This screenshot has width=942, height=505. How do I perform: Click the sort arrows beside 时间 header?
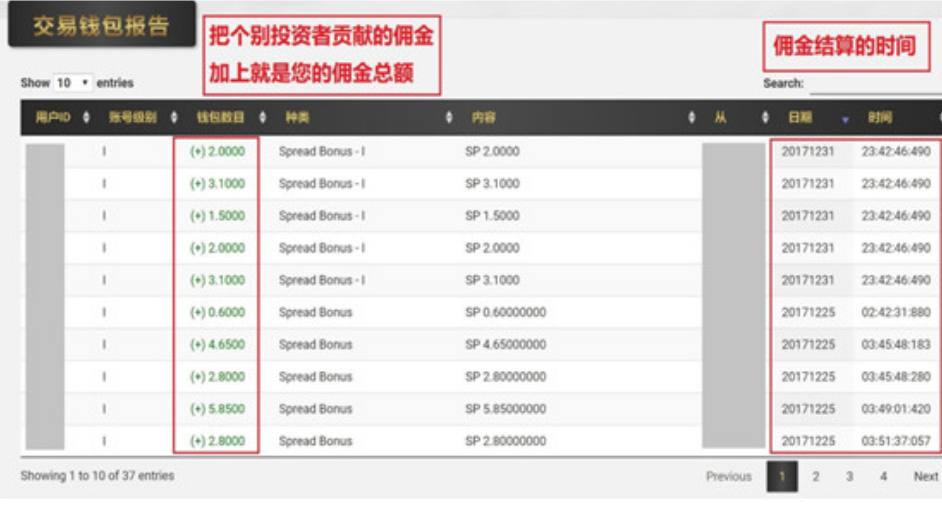click(x=938, y=118)
